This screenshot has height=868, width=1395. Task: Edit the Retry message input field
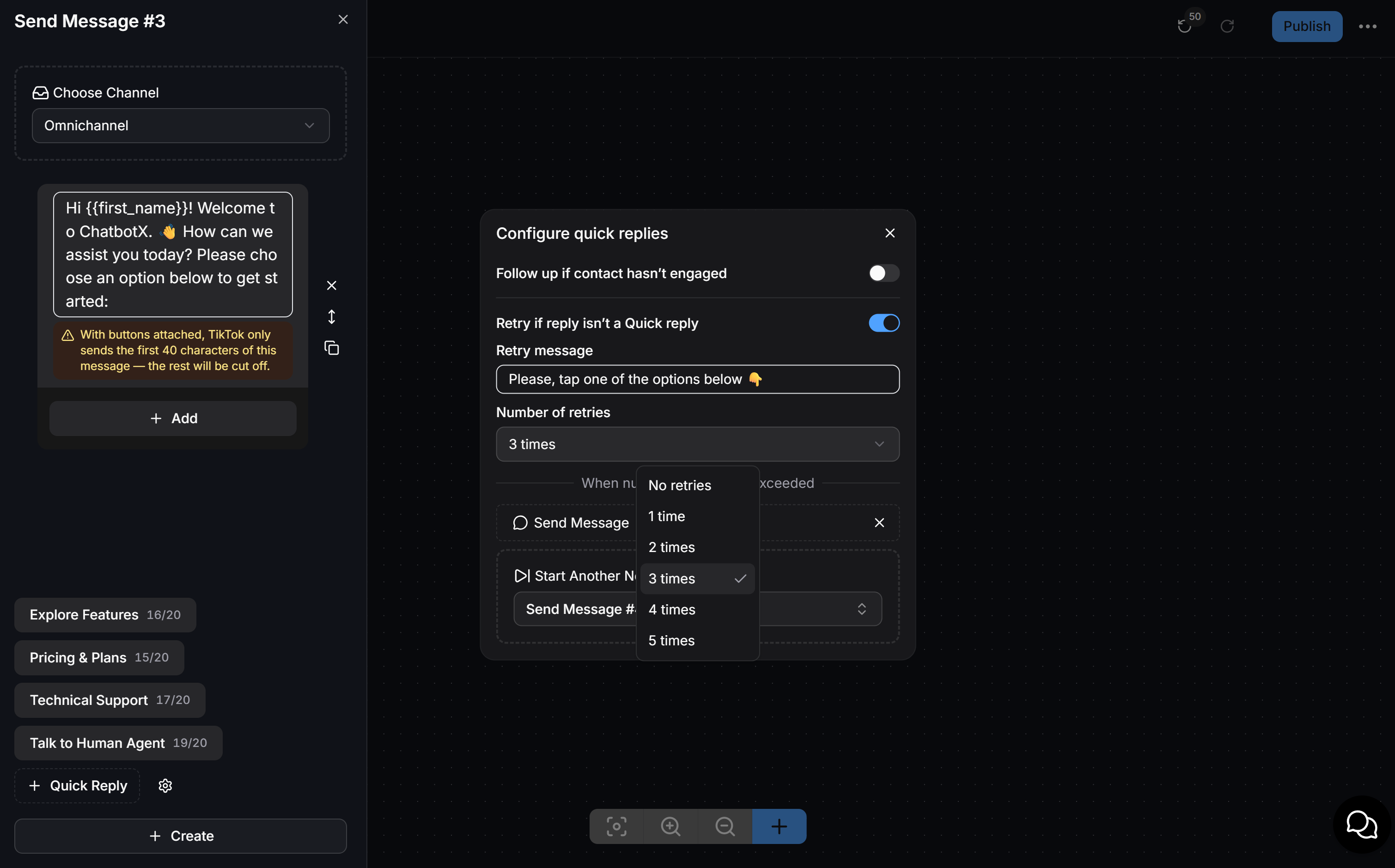[698, 379]
